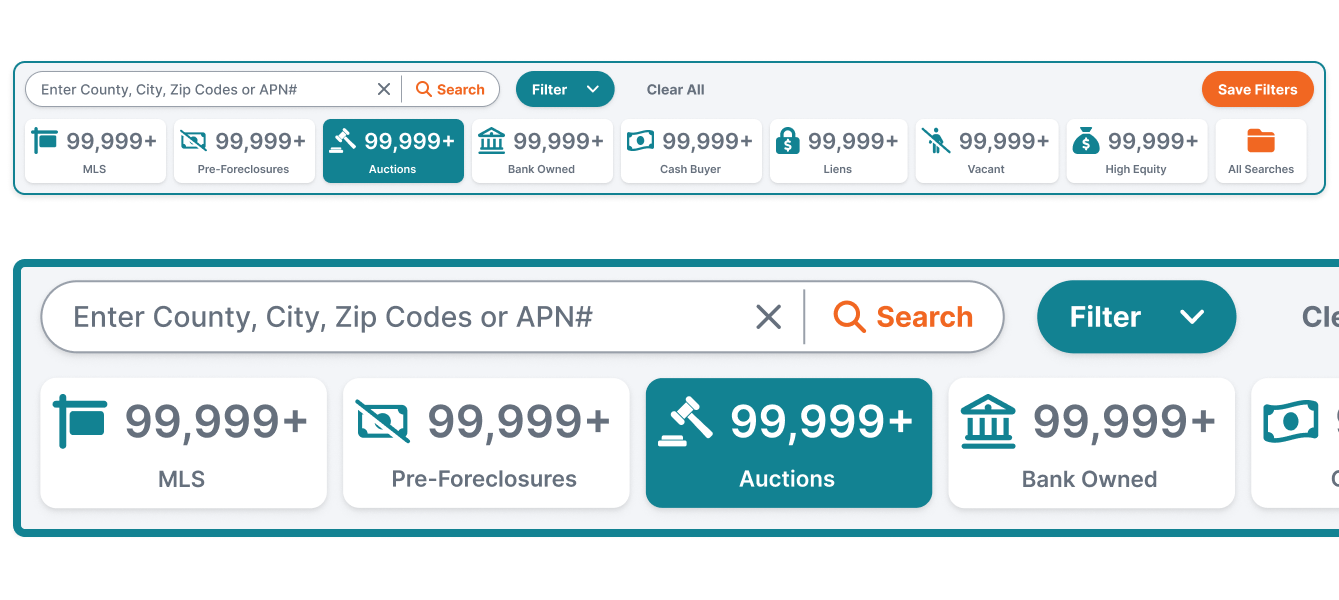1339x600 pixels.
Task: Select the gavel icon on the Auctions filter
Action: pos(344,140)
